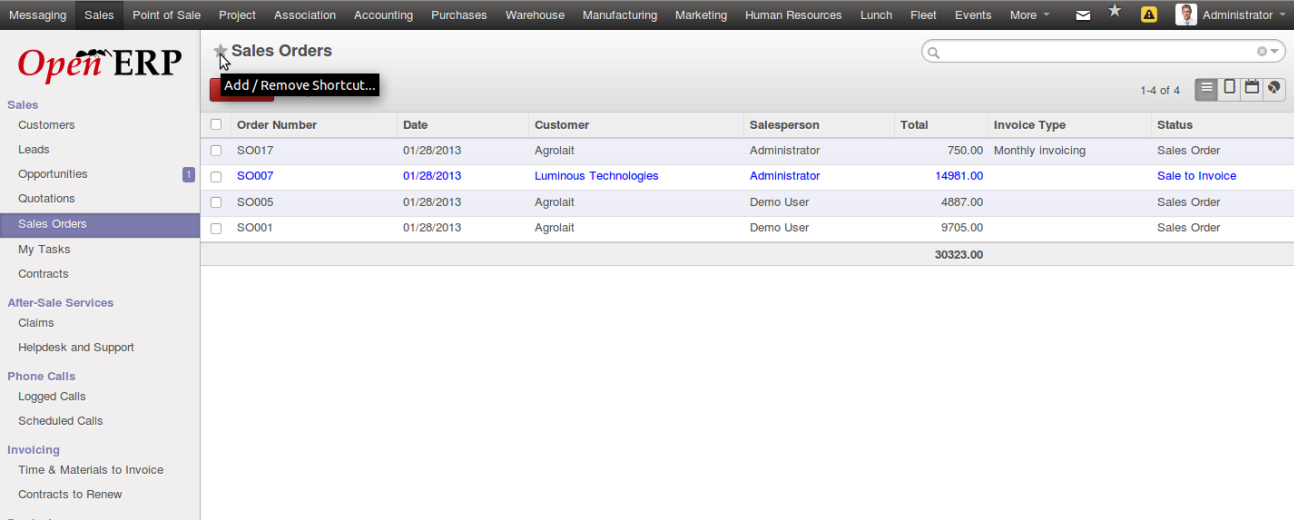Sort by Total column header
Viewport: 1294px width, 520px height.
[x=914, y=125]
